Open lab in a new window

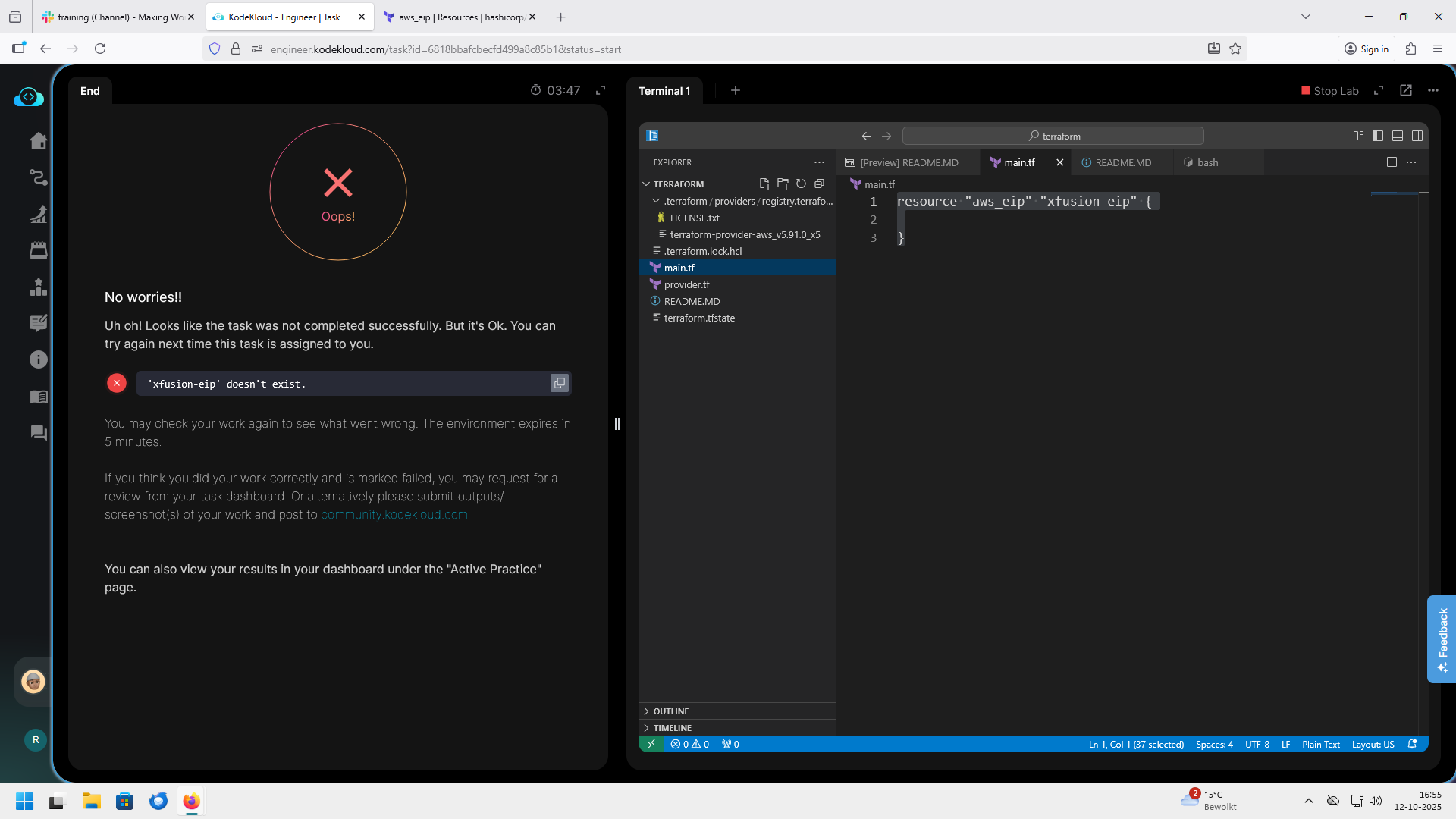point(1406,90)
